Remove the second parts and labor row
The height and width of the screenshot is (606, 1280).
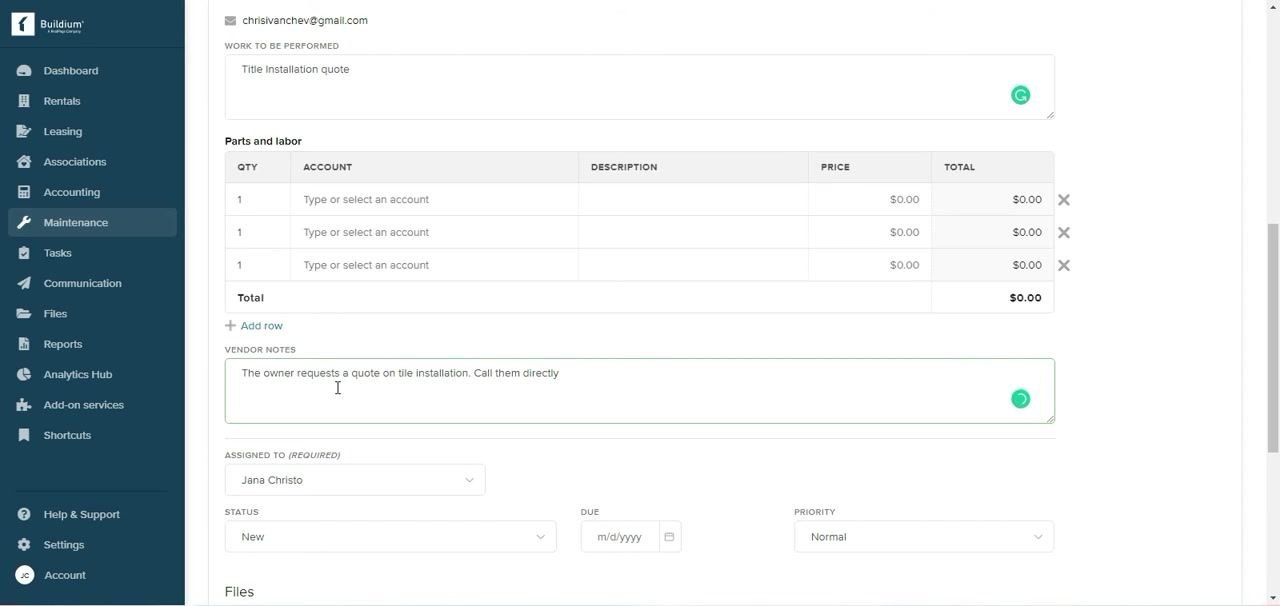click(1064, 232)
